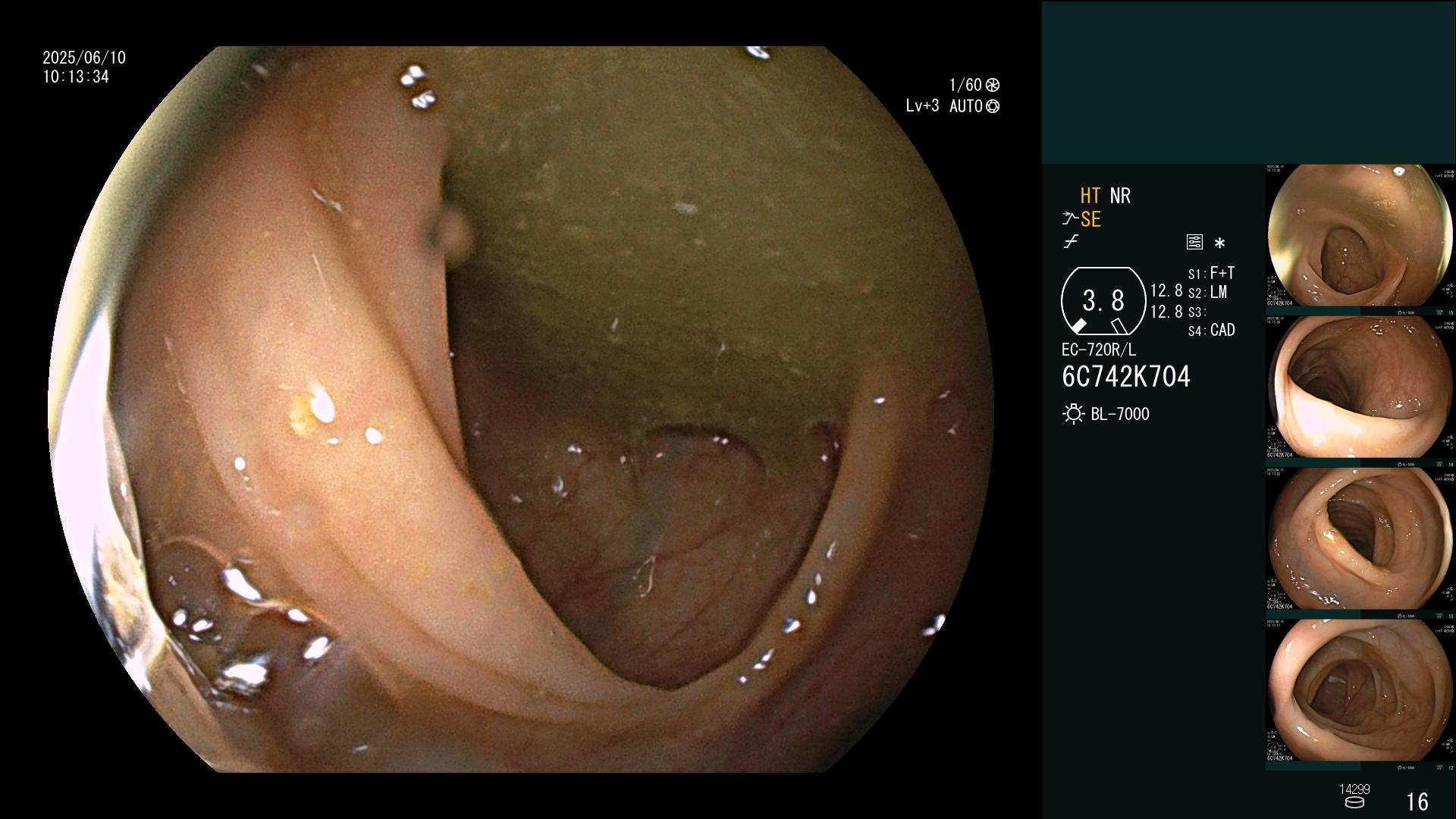Click the time 10:13:34
Image resolution: width=1456 pixels, height=819 pixels.
point(76,77)
